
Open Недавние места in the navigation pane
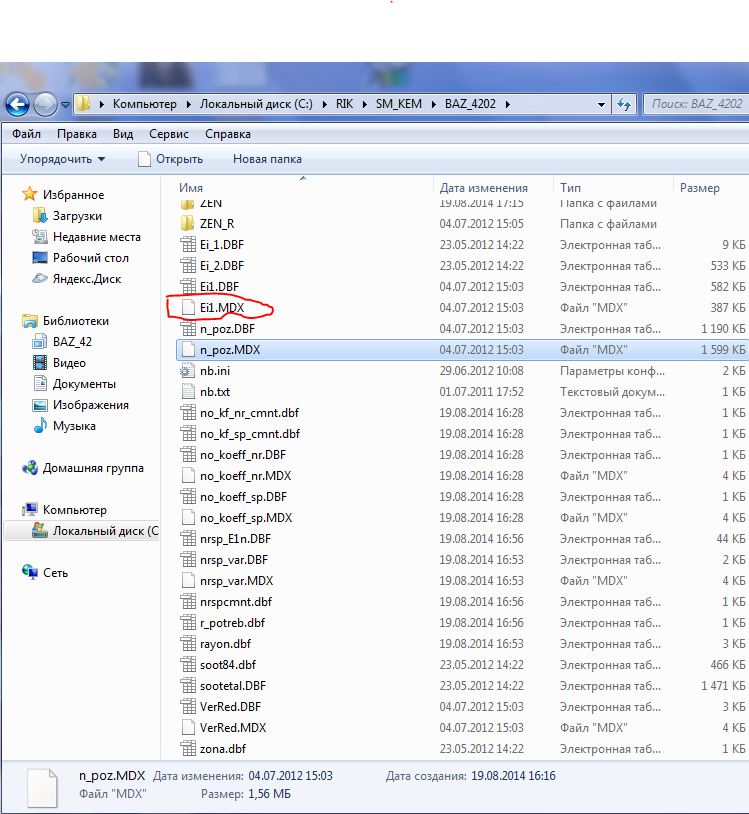coord(97,237)
